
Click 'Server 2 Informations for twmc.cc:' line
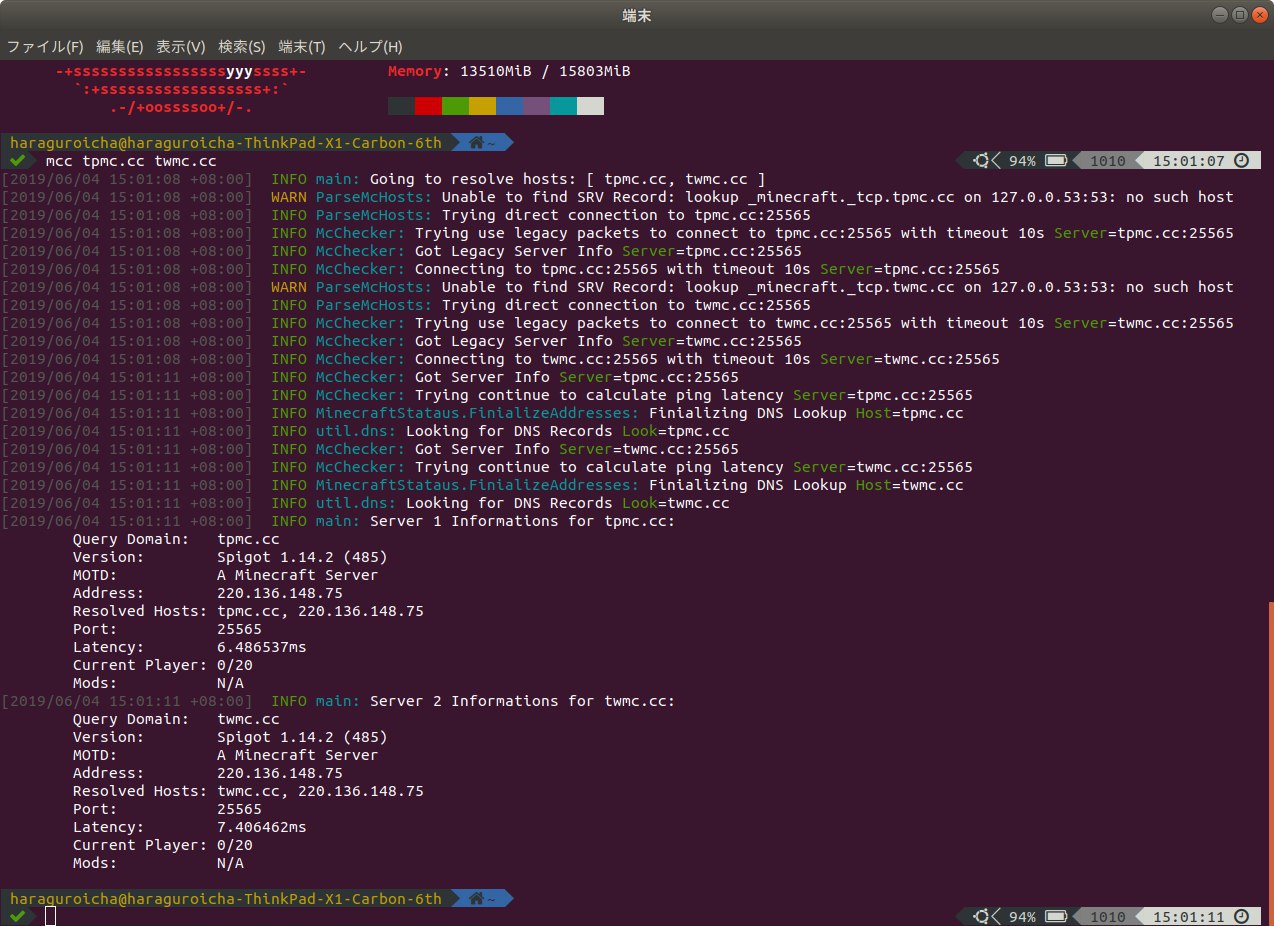339,701
